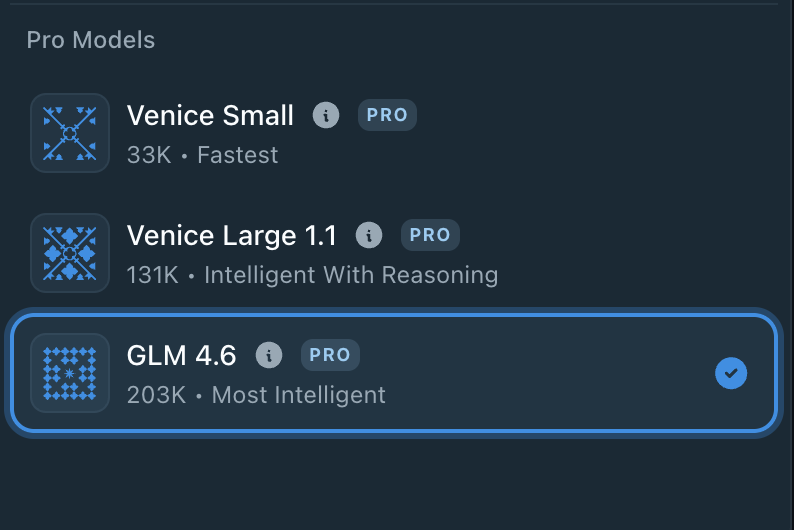Click the 203K context size label
794x530 pixels.
156,395
